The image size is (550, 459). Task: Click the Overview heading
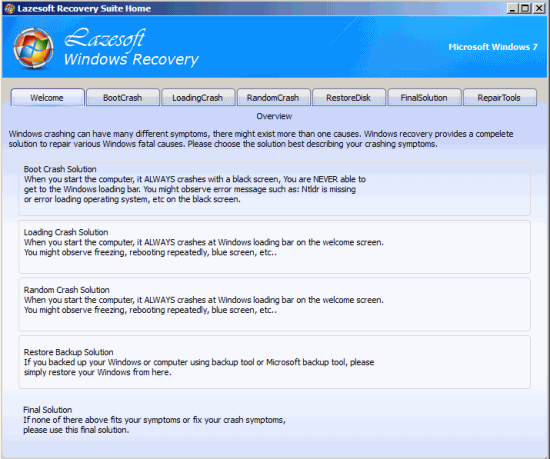pyautogui.click(x=274, y=116)
